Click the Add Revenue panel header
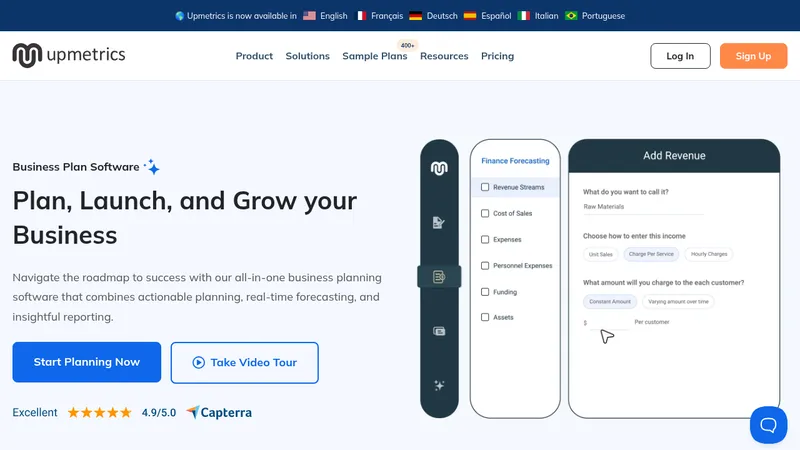 click(x=674, y=156)
